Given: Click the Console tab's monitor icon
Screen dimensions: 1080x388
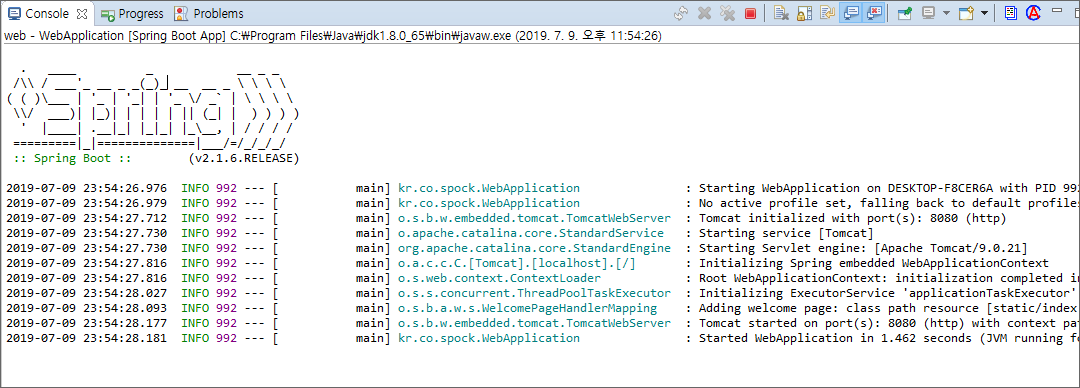Looking at the screenshot, I should [14, 13].
